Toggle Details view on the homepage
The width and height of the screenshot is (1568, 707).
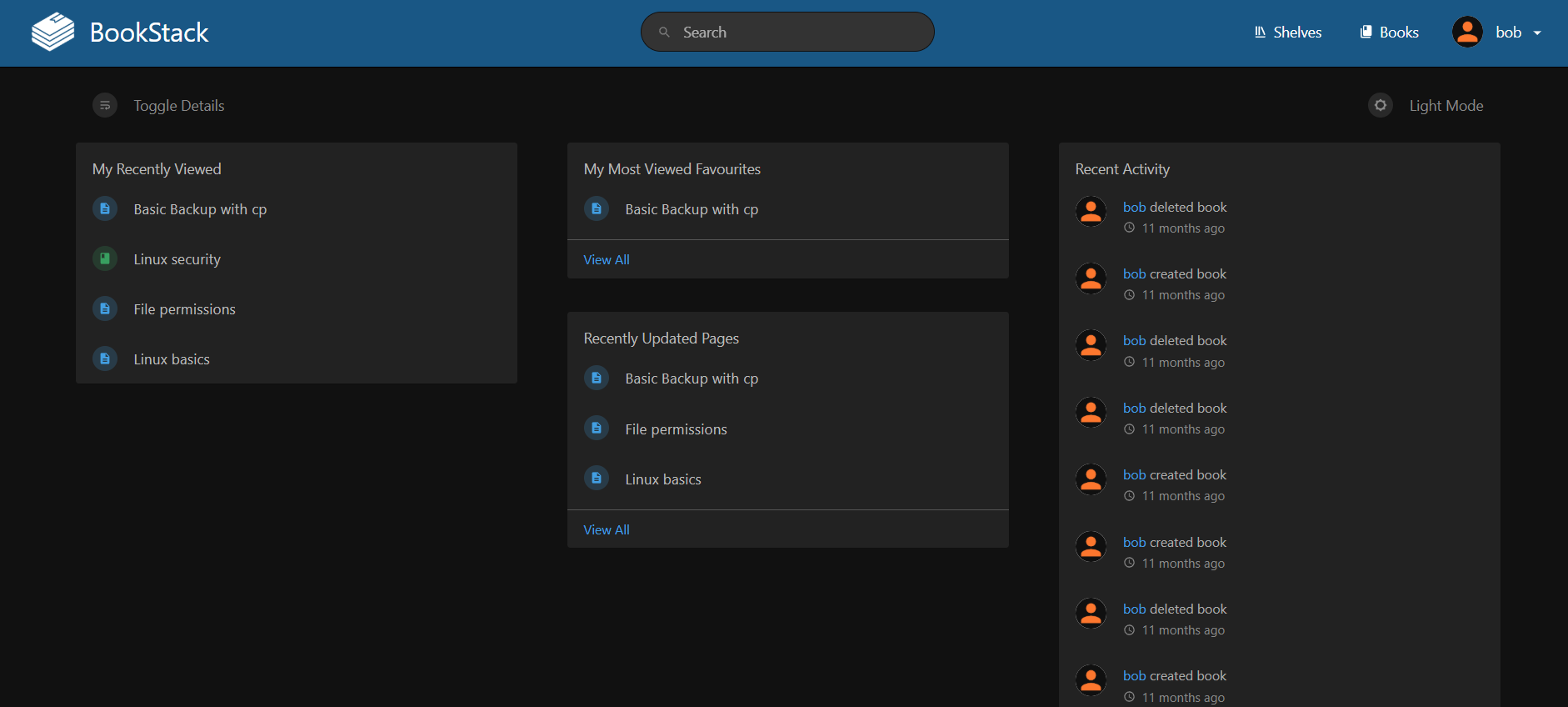[178, 106]
